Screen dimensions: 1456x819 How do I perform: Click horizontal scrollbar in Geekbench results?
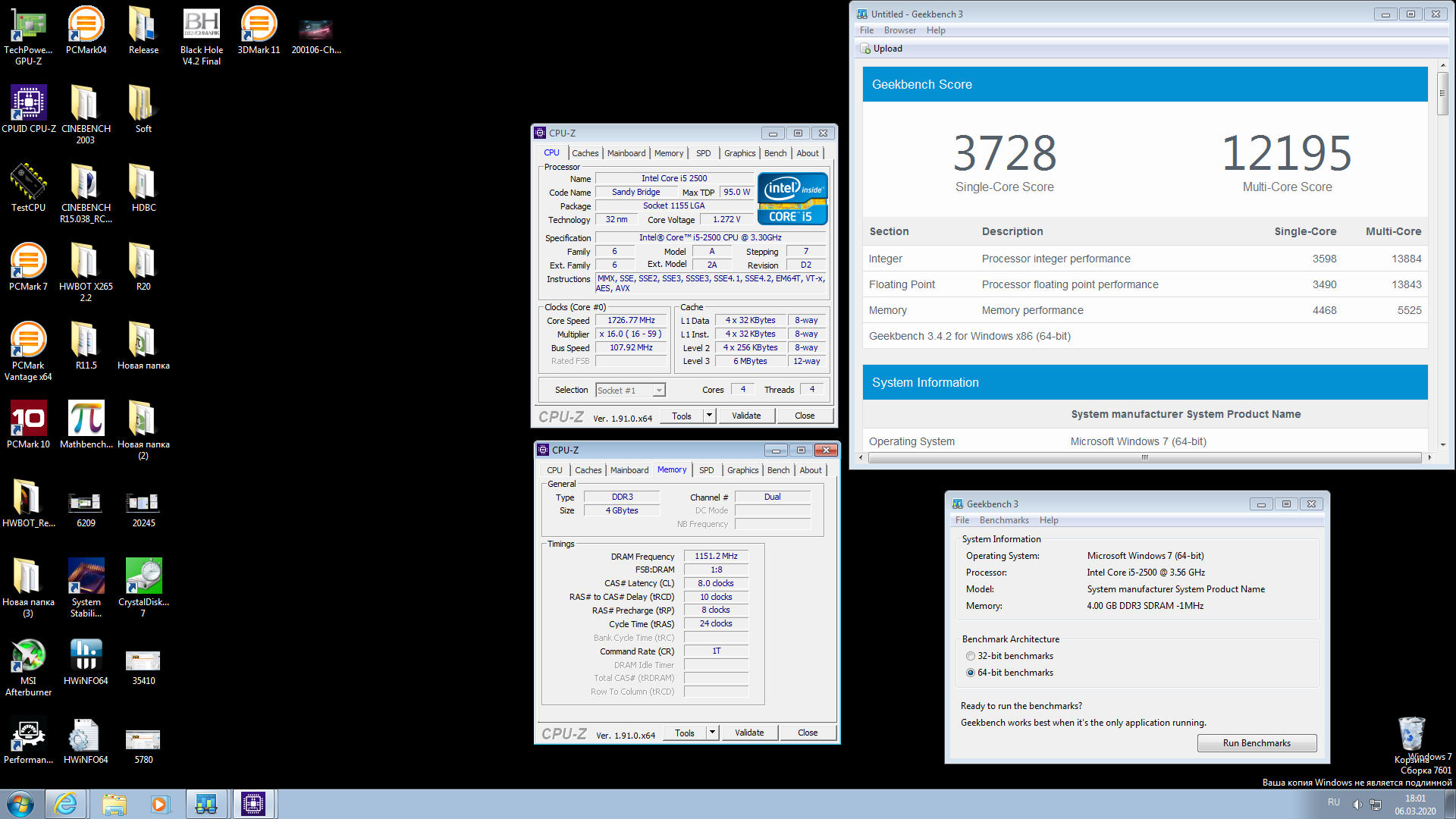(x=1144, y=457)
